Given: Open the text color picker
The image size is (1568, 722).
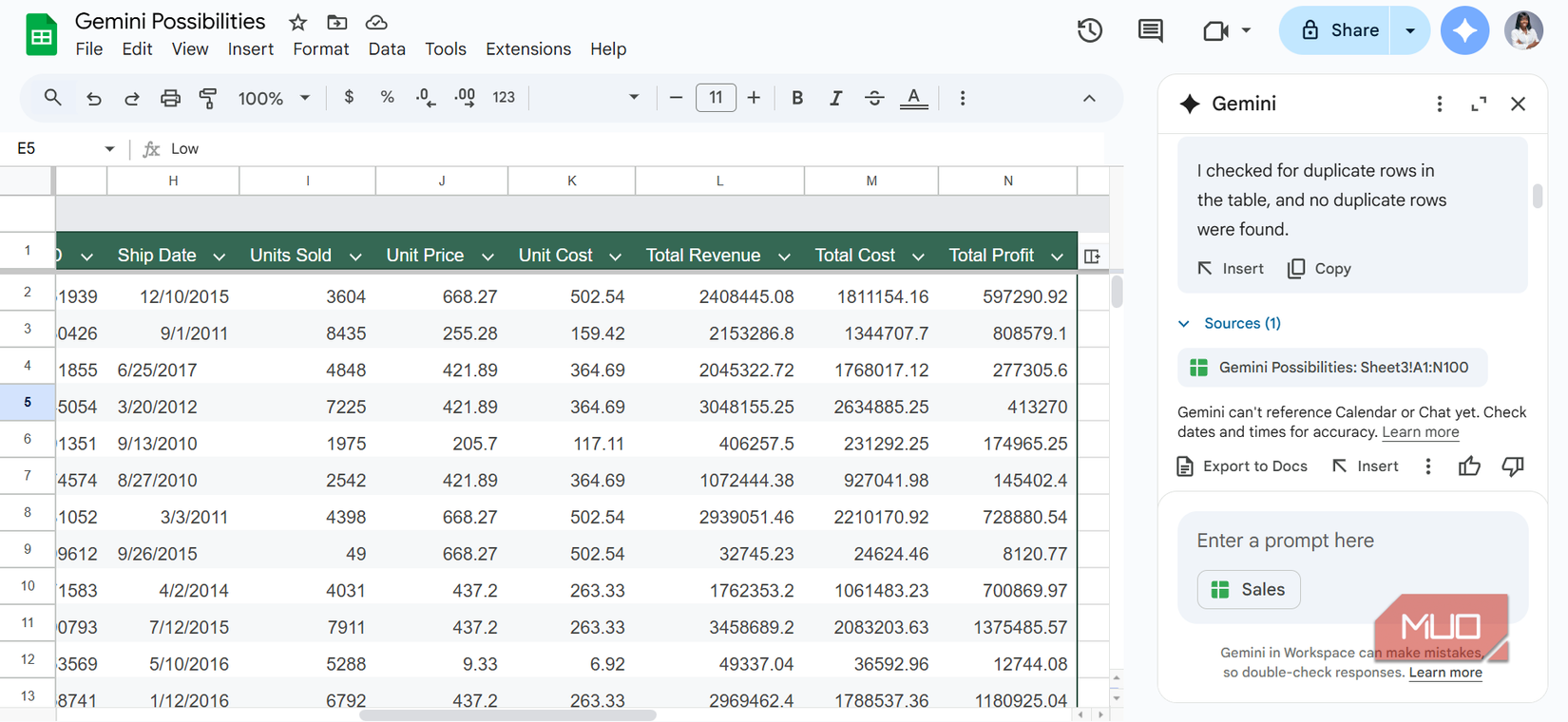Looking at the screenshot, I should [913, 98].
